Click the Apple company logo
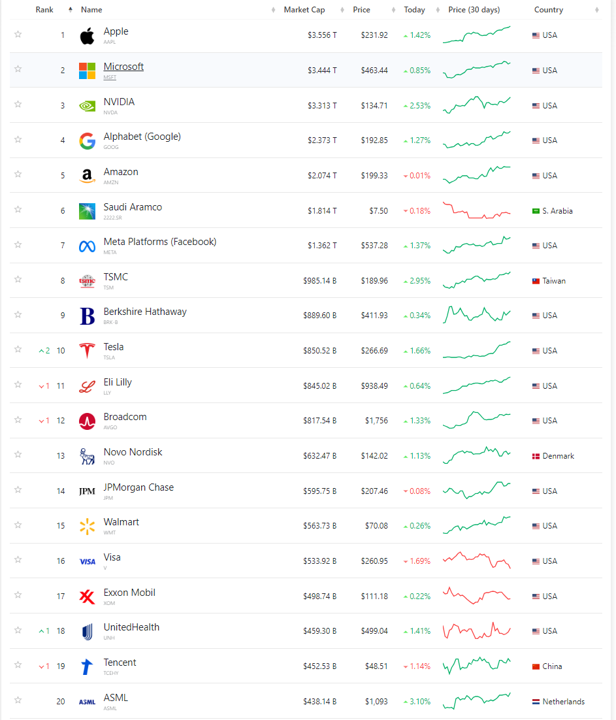616x720 pixels. coord(87,36)
